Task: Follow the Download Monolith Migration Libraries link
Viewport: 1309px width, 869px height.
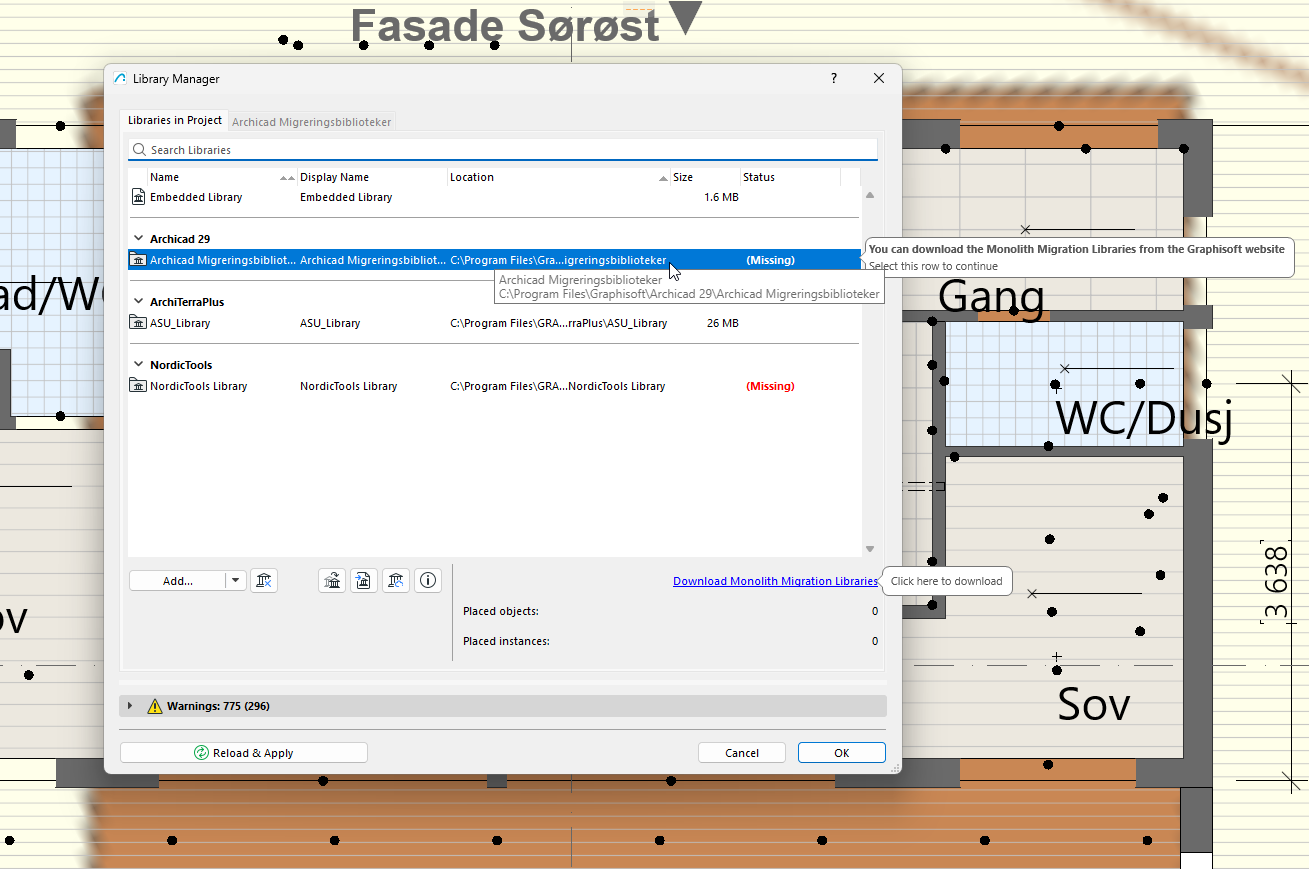Action: [775, 581]
